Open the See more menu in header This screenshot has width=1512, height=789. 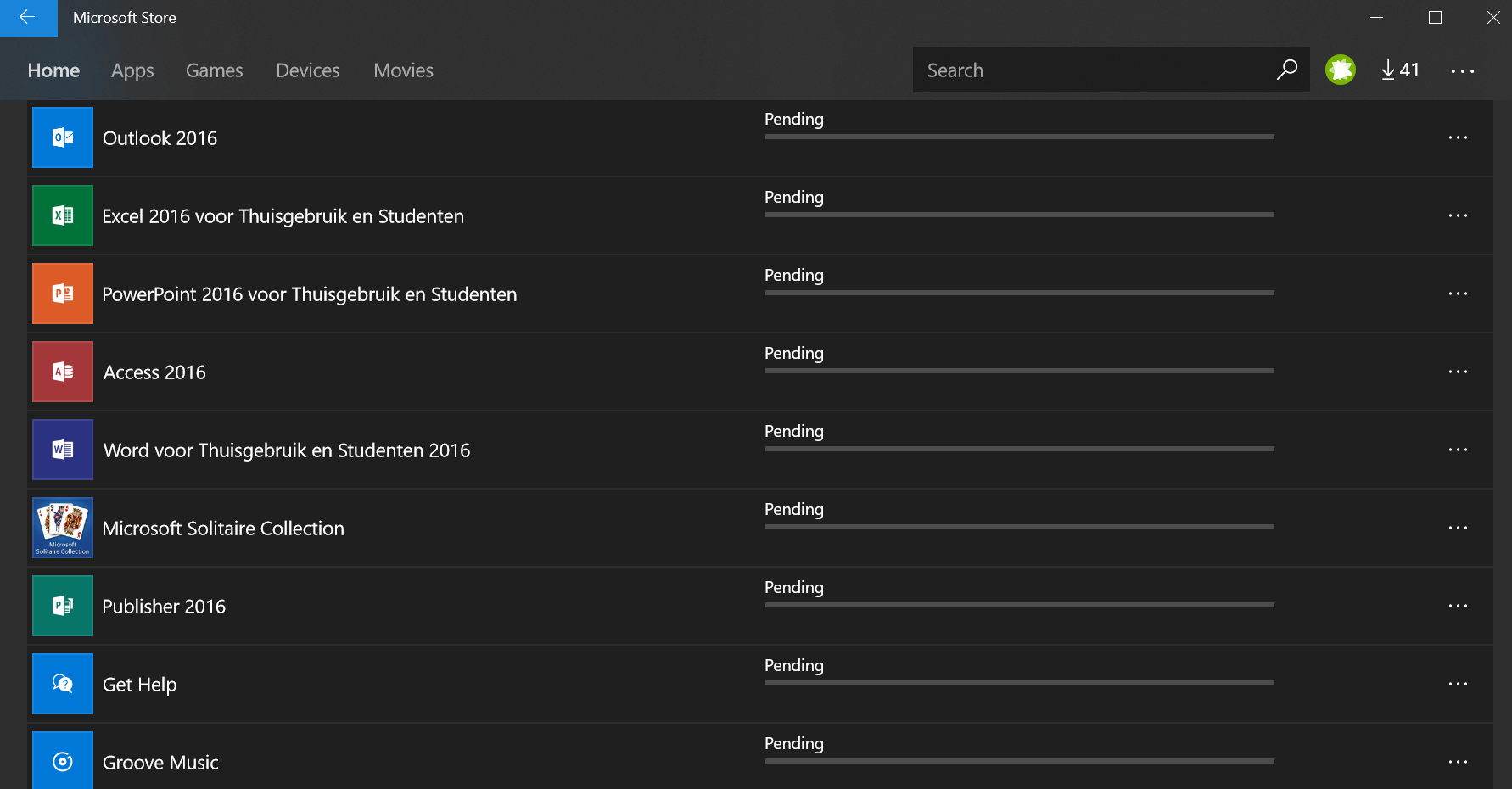(1463, 70)
